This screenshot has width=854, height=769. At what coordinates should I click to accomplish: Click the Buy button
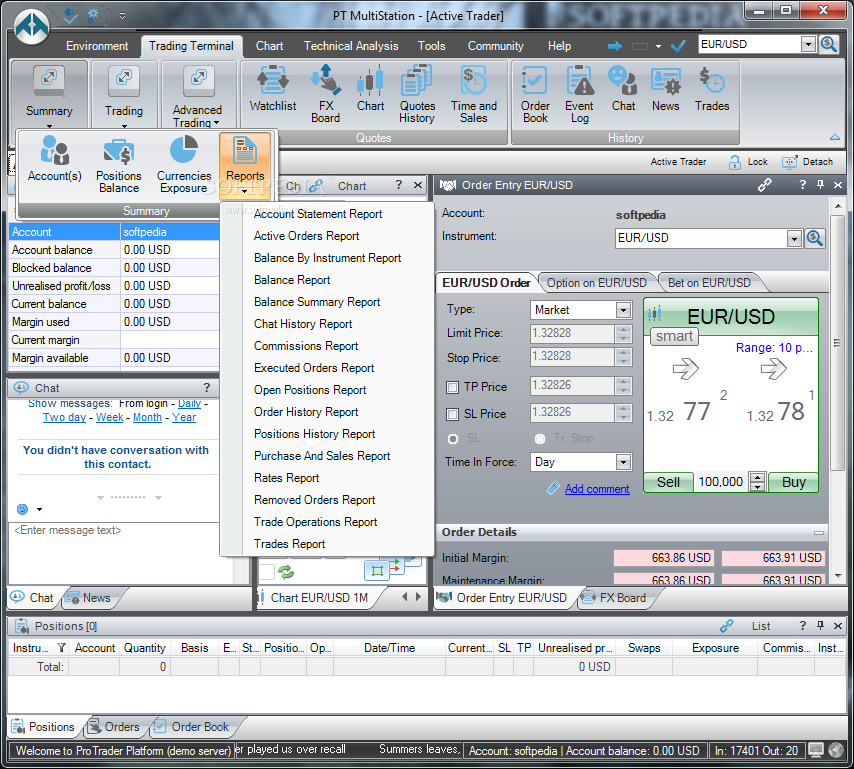pos(794,482)
